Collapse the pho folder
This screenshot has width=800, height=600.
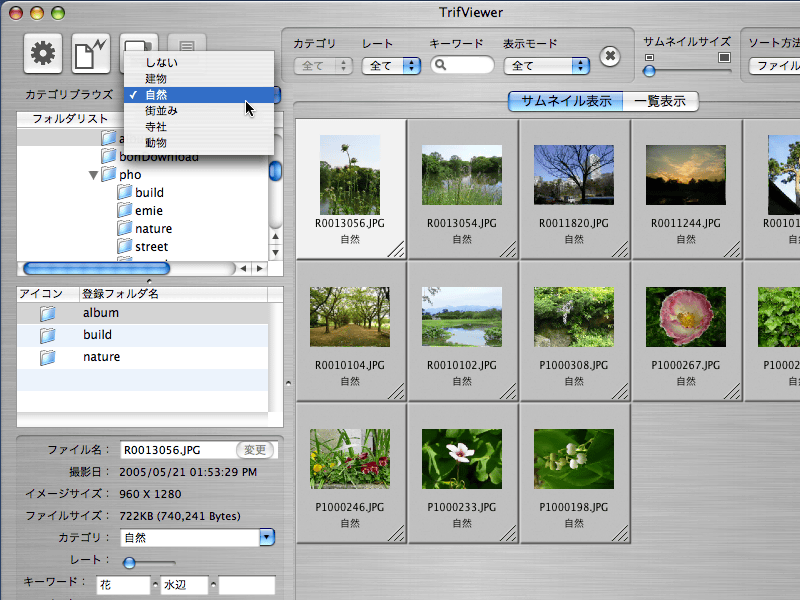click(x=93, y=175)
